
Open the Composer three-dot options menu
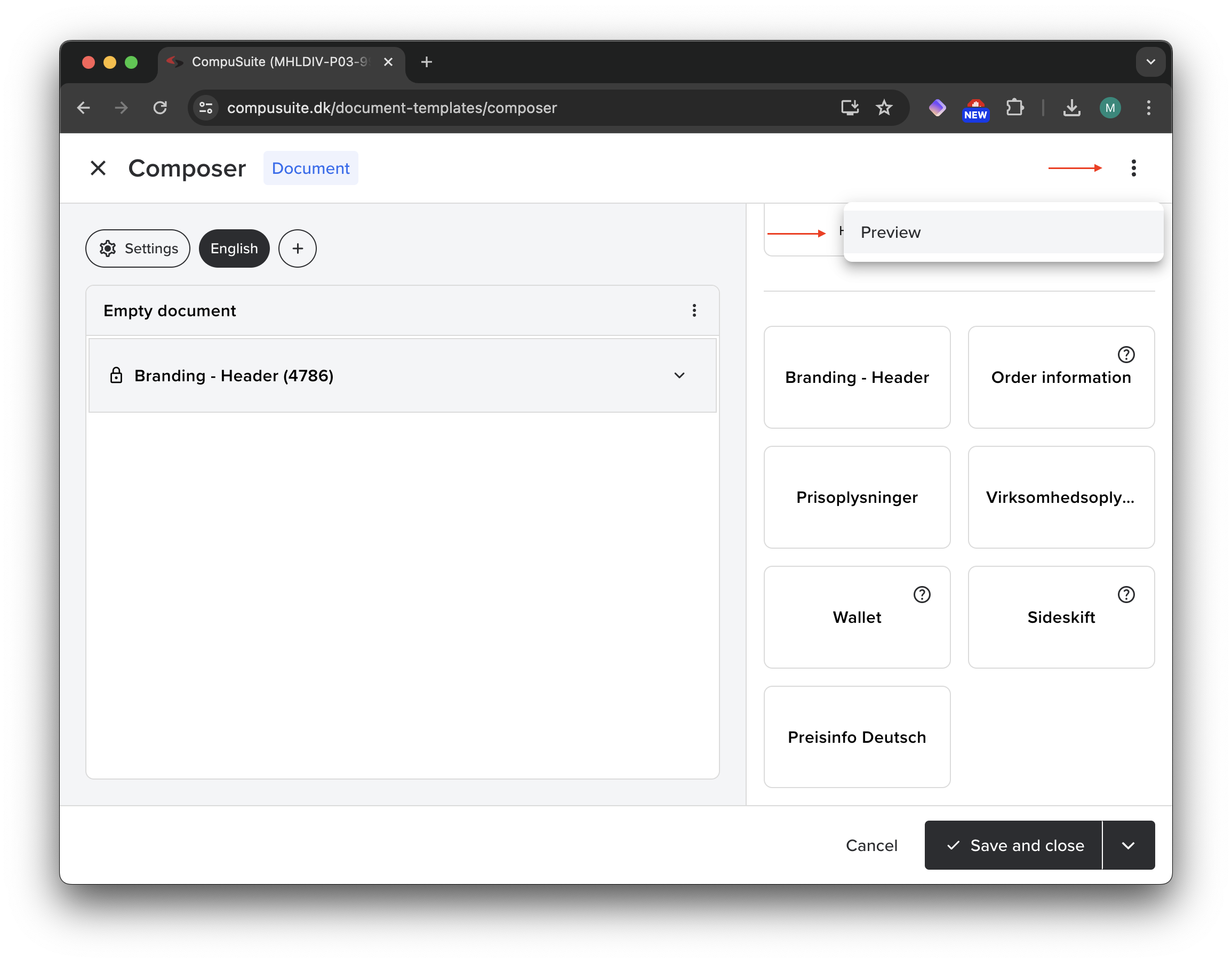(1133, 168)
